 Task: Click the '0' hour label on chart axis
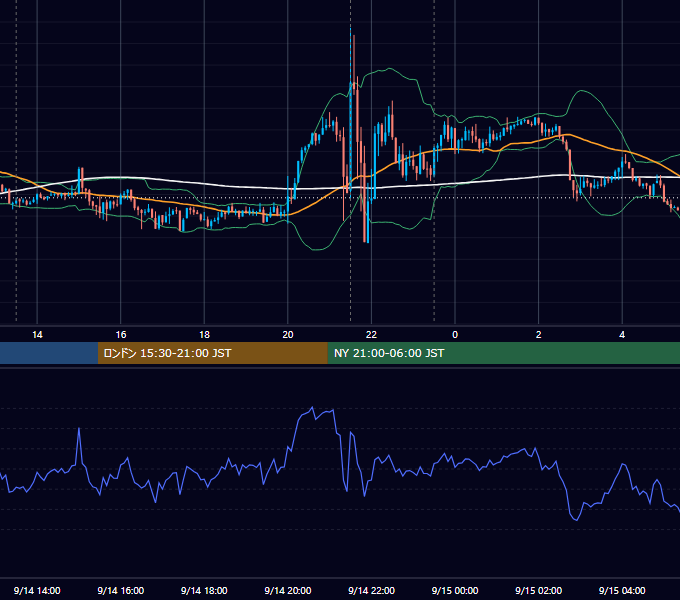pos(455,335)
